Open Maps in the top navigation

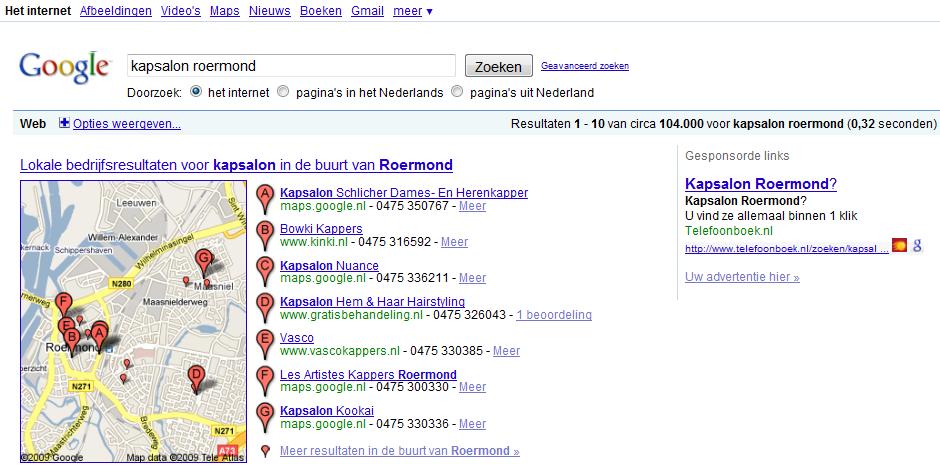tap(225, 11)
